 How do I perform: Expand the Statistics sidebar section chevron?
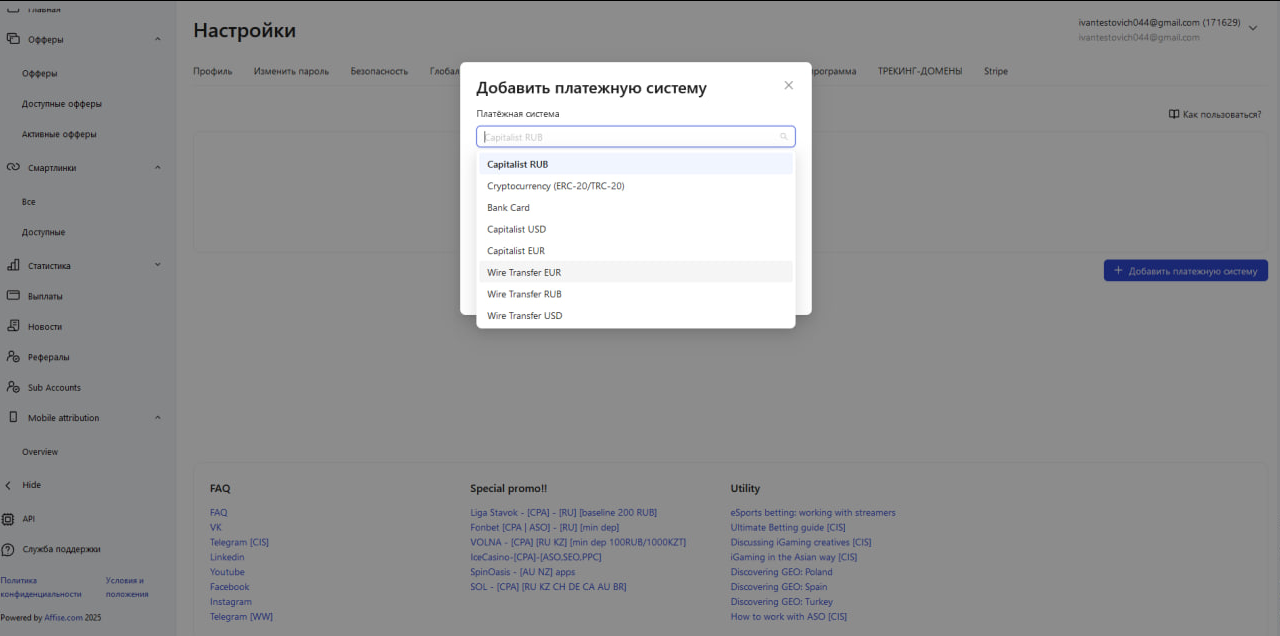pos(158,265)
